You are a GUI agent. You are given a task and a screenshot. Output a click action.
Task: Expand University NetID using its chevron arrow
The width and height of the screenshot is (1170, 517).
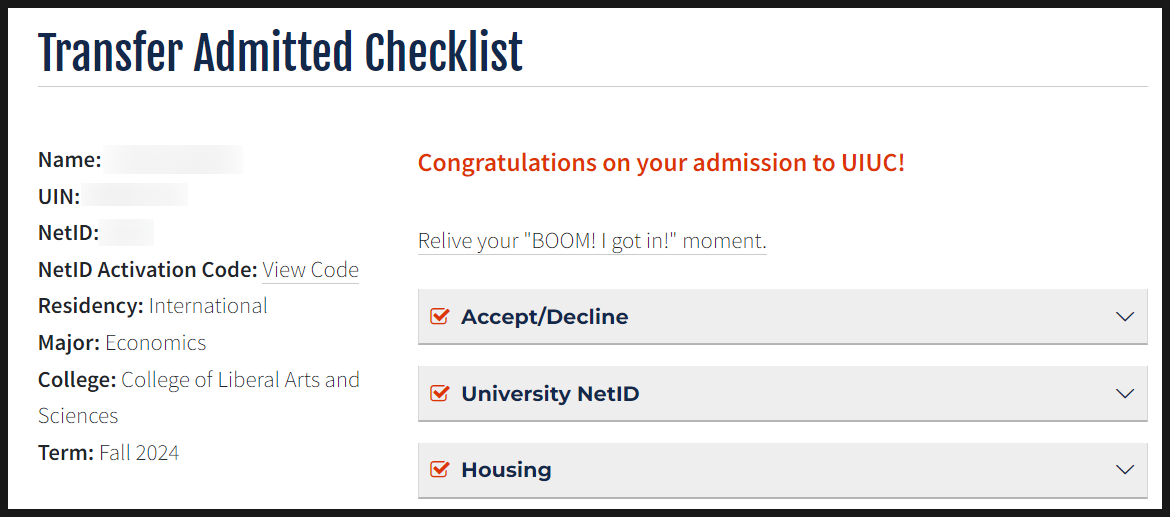click(x=1125, y=394)
